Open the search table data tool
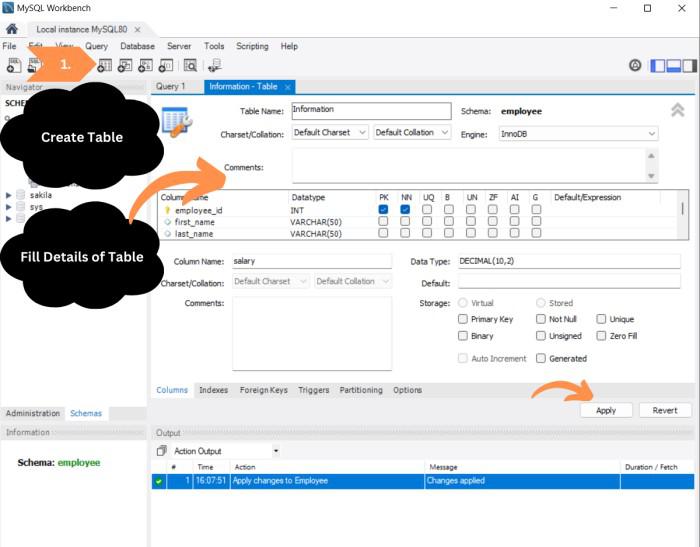Image resolution: width=700 pixels, height=547 pixels. pos(190,65)
